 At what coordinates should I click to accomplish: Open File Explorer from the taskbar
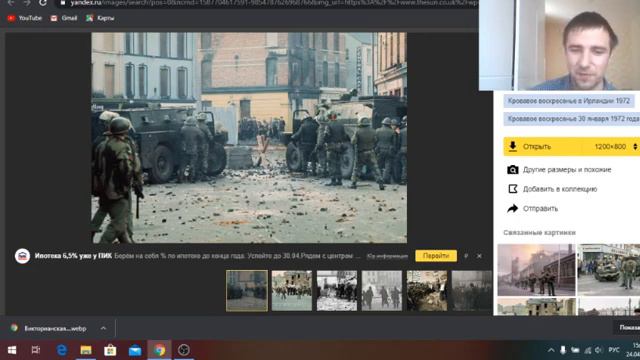(86, 350)
